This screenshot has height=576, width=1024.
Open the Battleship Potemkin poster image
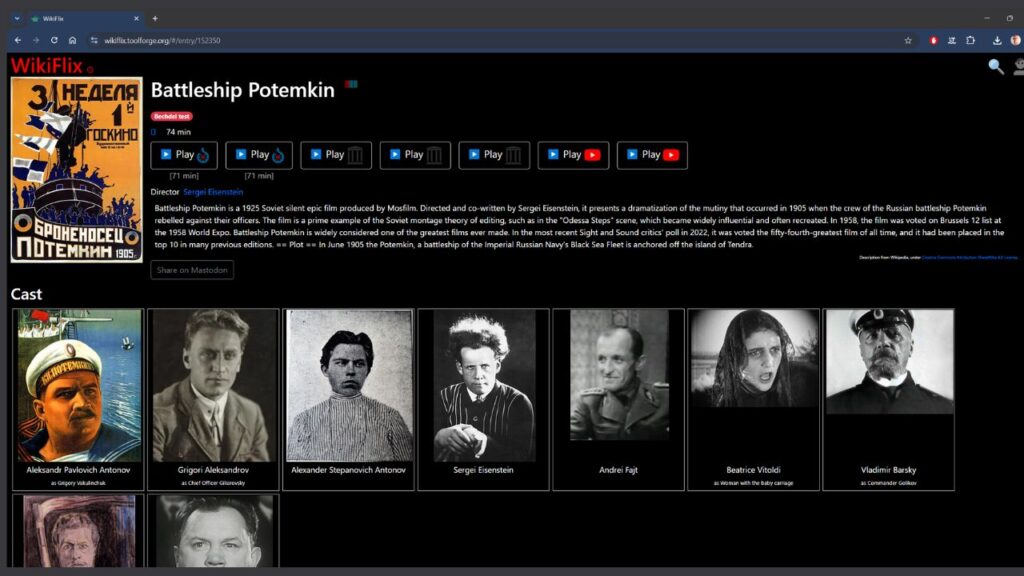(76, 170)
